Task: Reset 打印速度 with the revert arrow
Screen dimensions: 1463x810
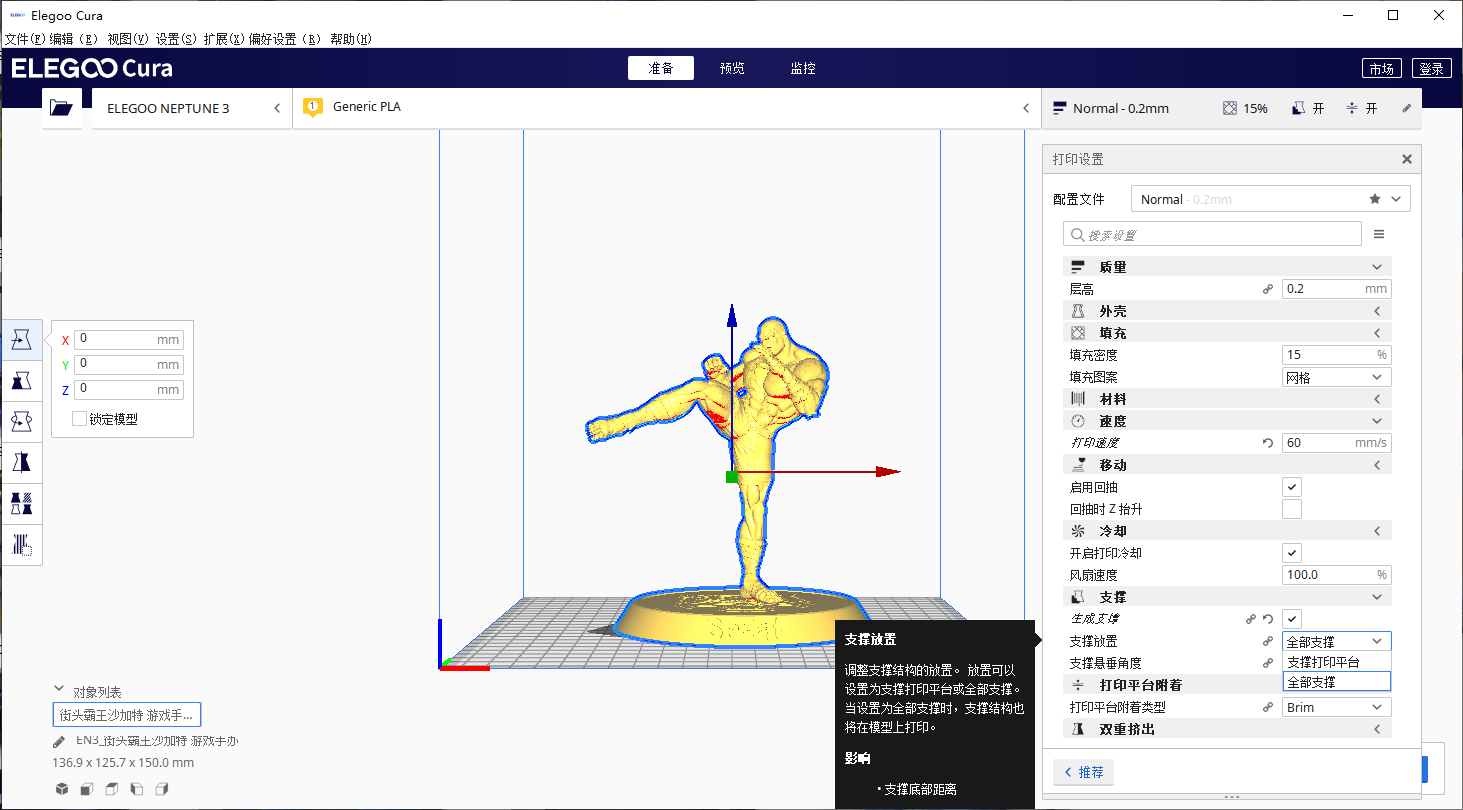Action: click(x=1268, y=443)
